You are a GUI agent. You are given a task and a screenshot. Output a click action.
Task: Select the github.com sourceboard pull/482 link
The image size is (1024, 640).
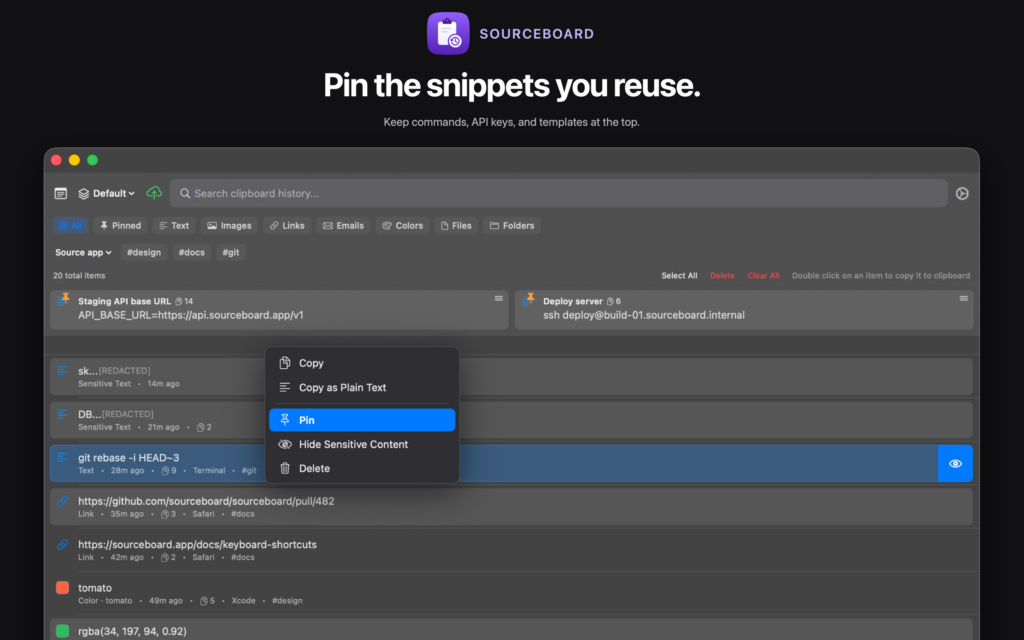[511, 507]
